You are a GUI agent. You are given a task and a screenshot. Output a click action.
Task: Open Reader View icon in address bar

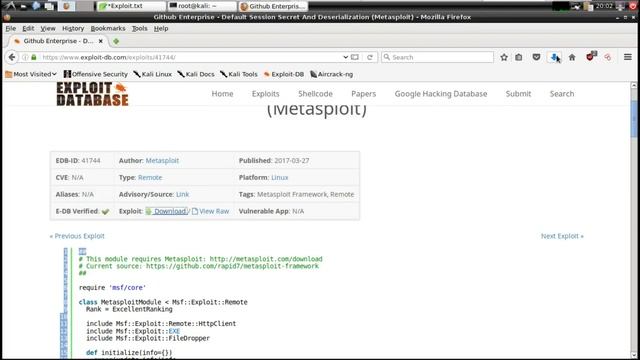355,57
